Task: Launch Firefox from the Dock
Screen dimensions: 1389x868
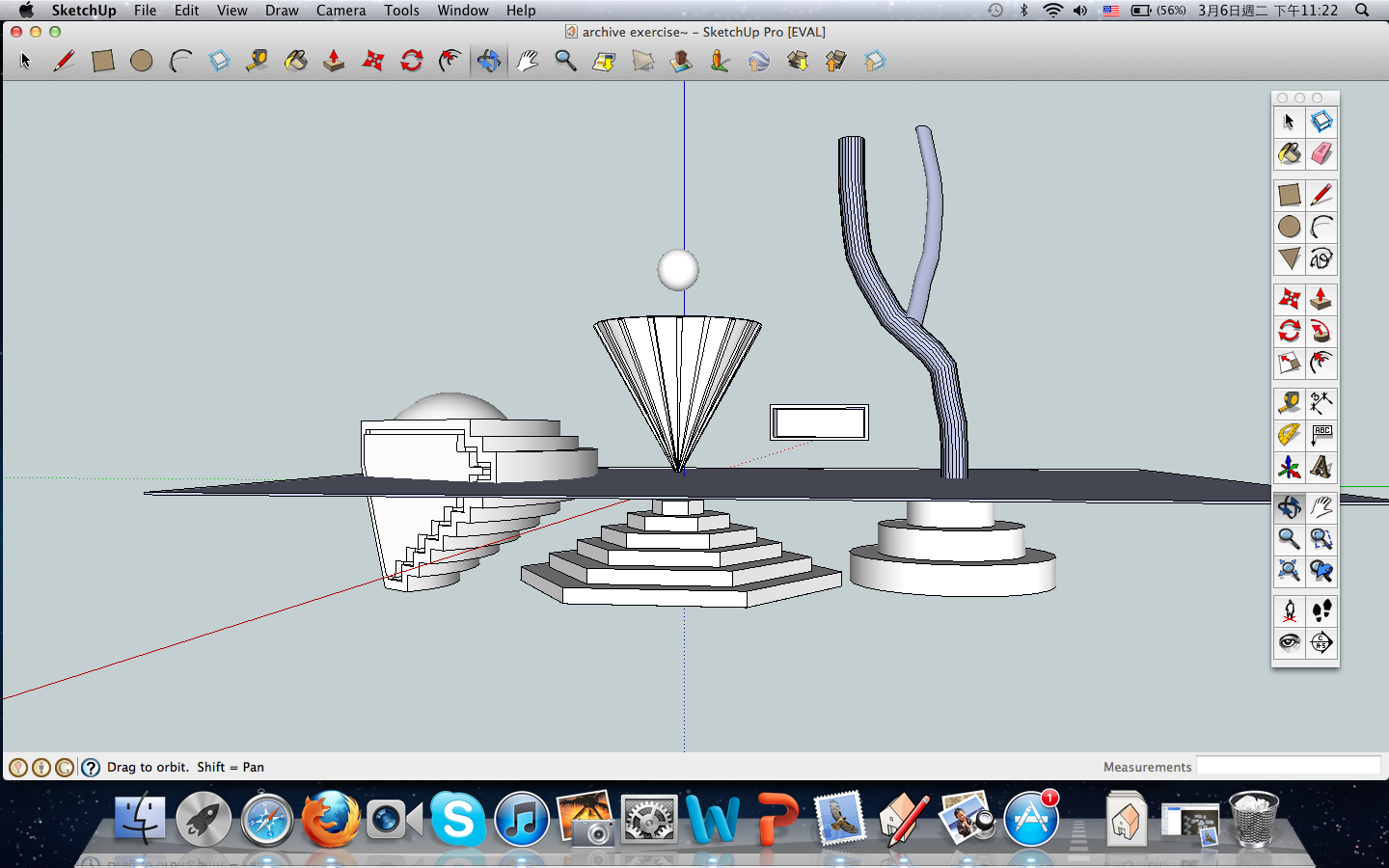Action: point(331,820)
